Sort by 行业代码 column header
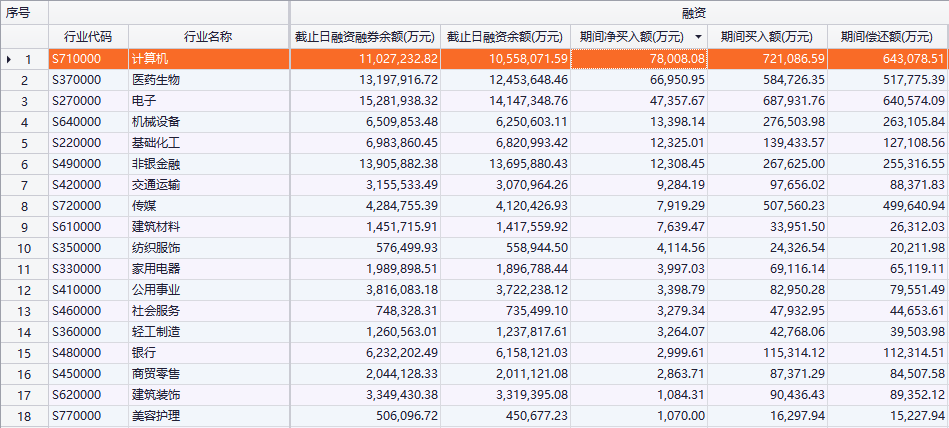 tap(88, 37)
